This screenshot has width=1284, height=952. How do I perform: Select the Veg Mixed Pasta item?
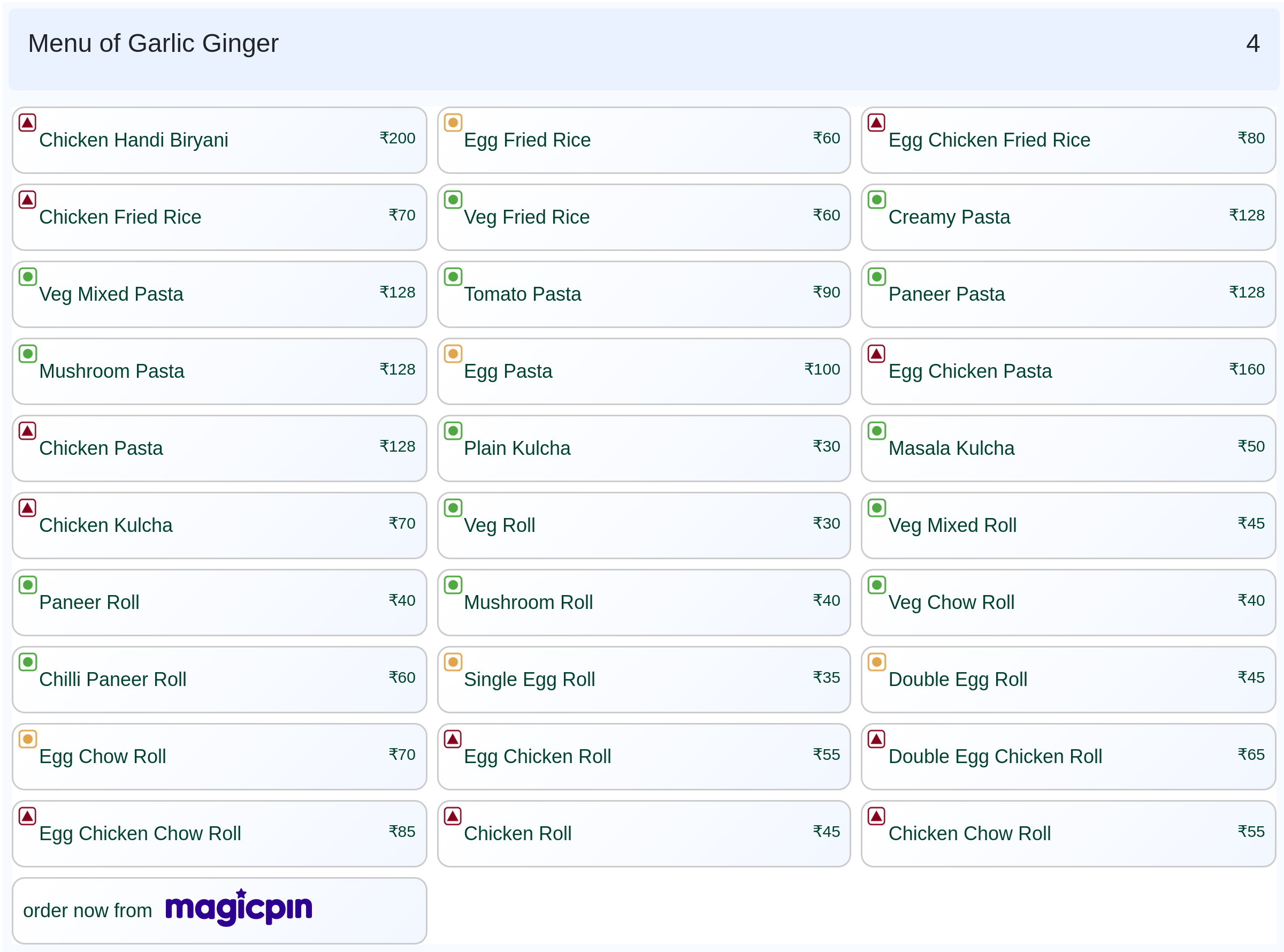pyautogui.click(x=219, y=294)
